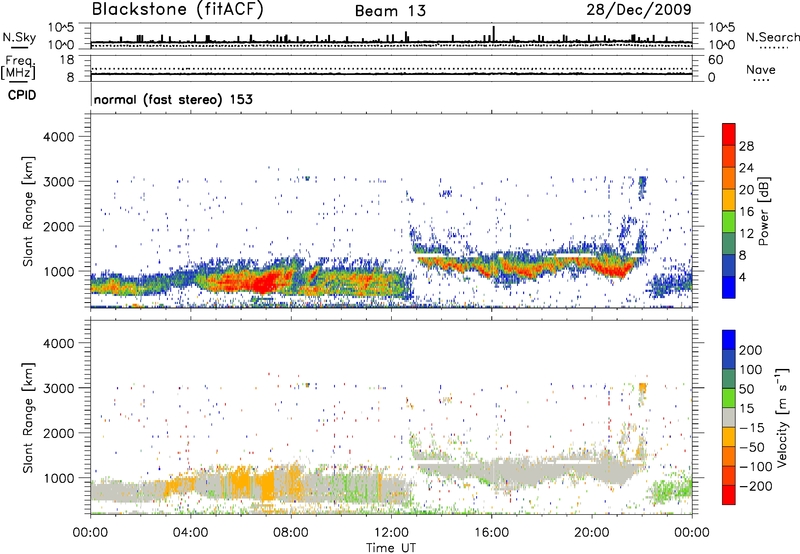The width and height of the screenshot is (800, 554).
Task: Click the '20:00' time axis label
Action: pos(591,533)
